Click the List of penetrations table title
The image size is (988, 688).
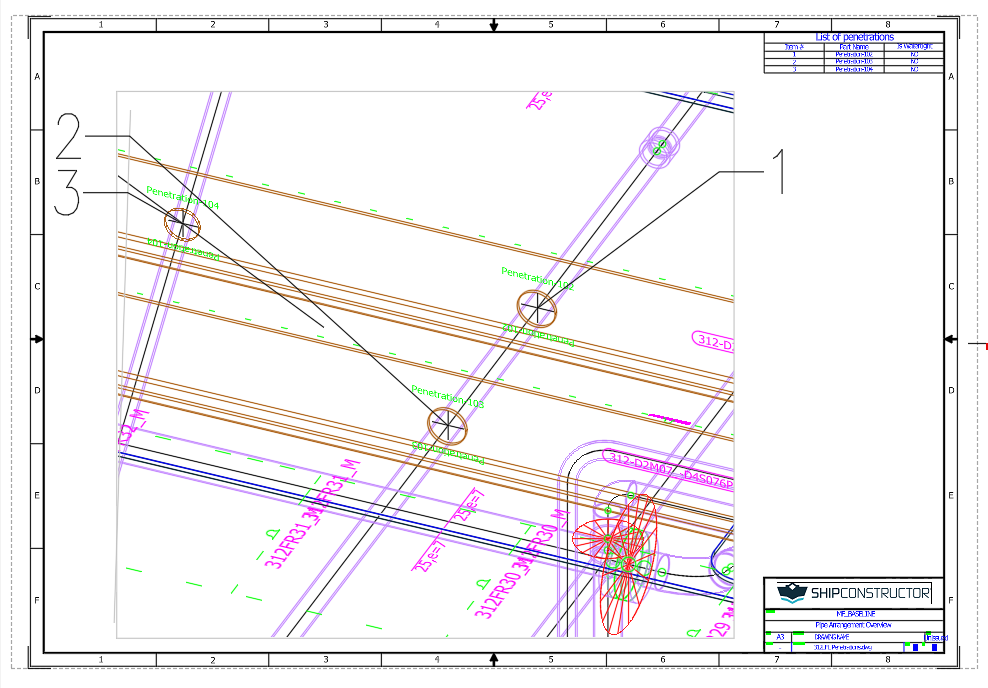[854, 37]
